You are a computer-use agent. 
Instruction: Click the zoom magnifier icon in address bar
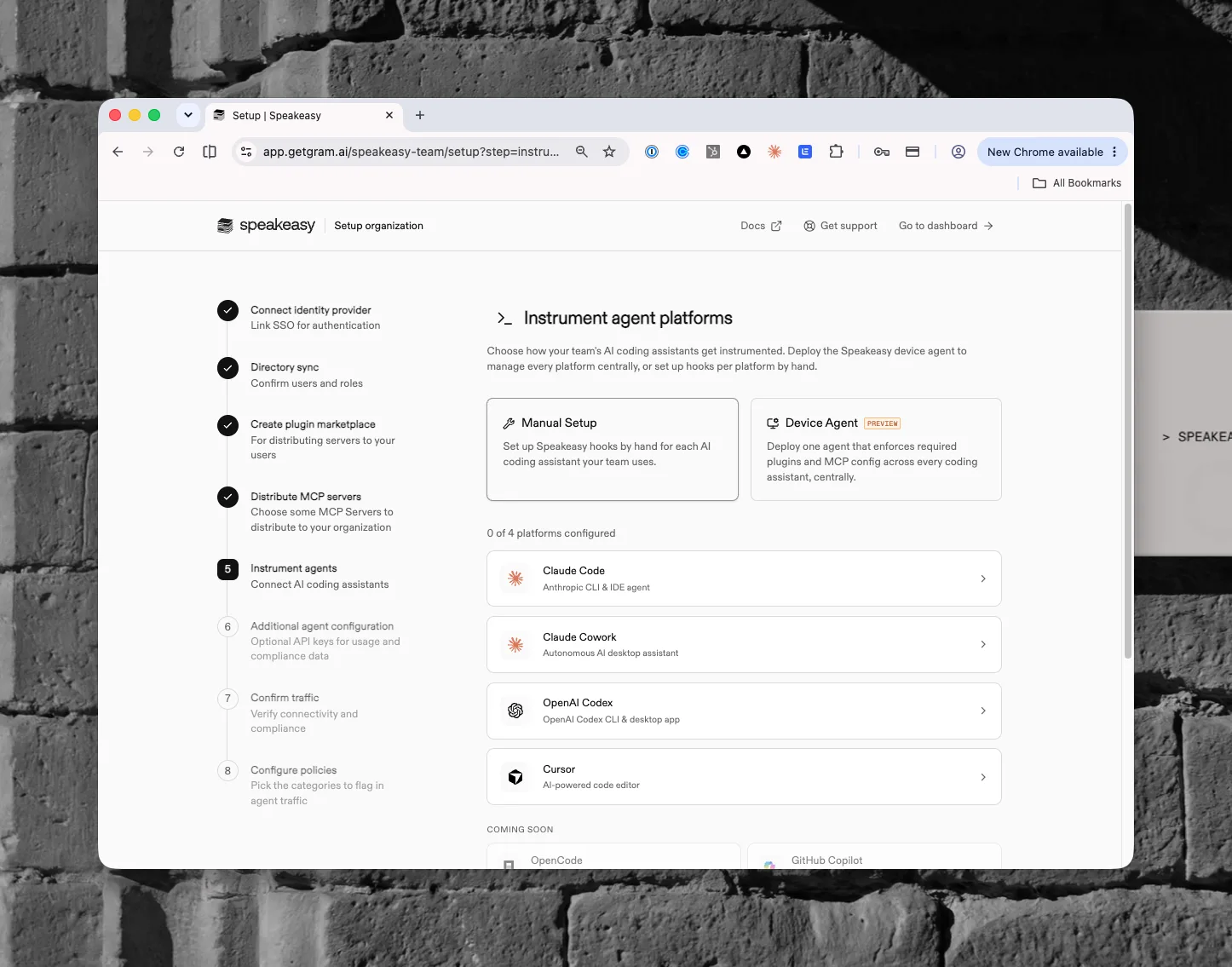coord(582,152)
